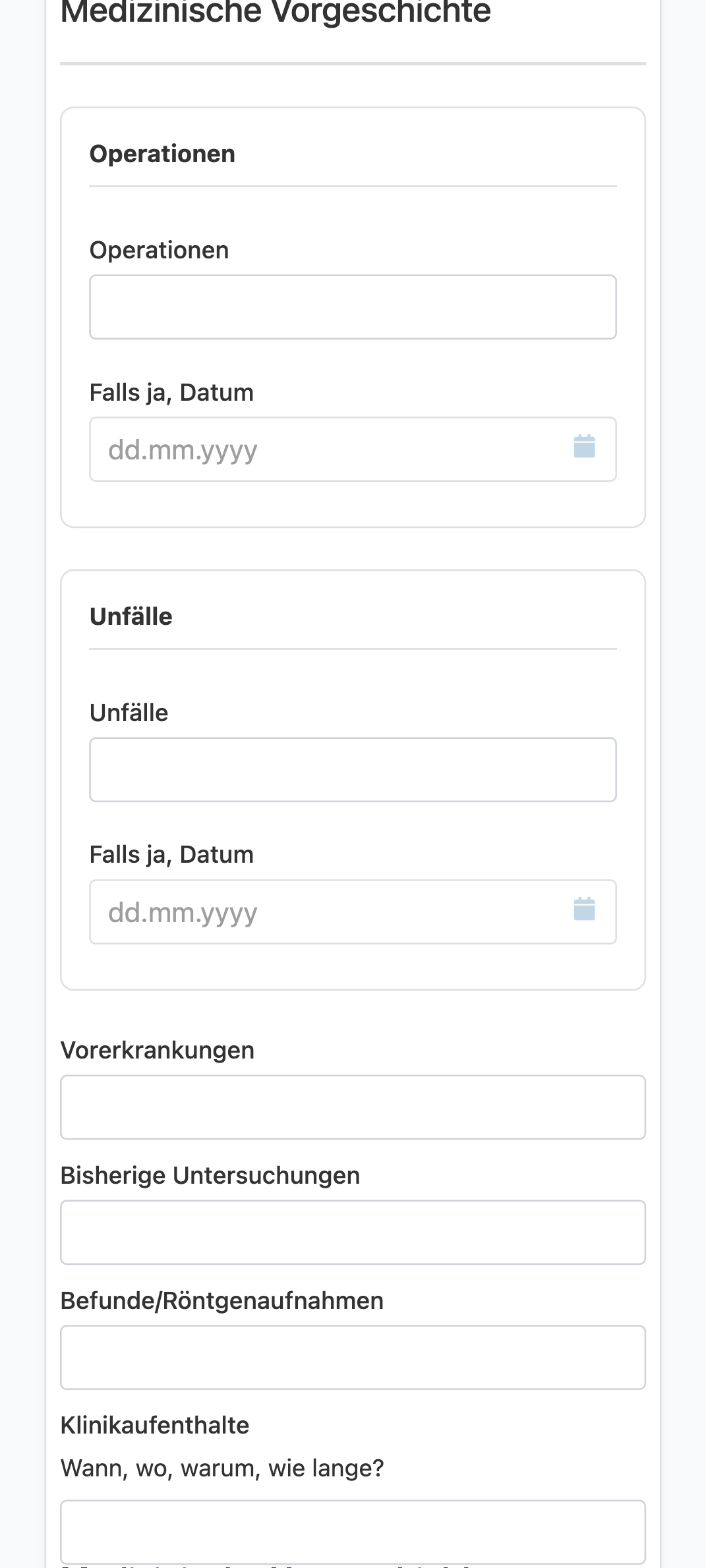This screenshot has height=1568, width=706.
Task: Open the calendar picker for the Operationen date
Action: click(584, 447)
